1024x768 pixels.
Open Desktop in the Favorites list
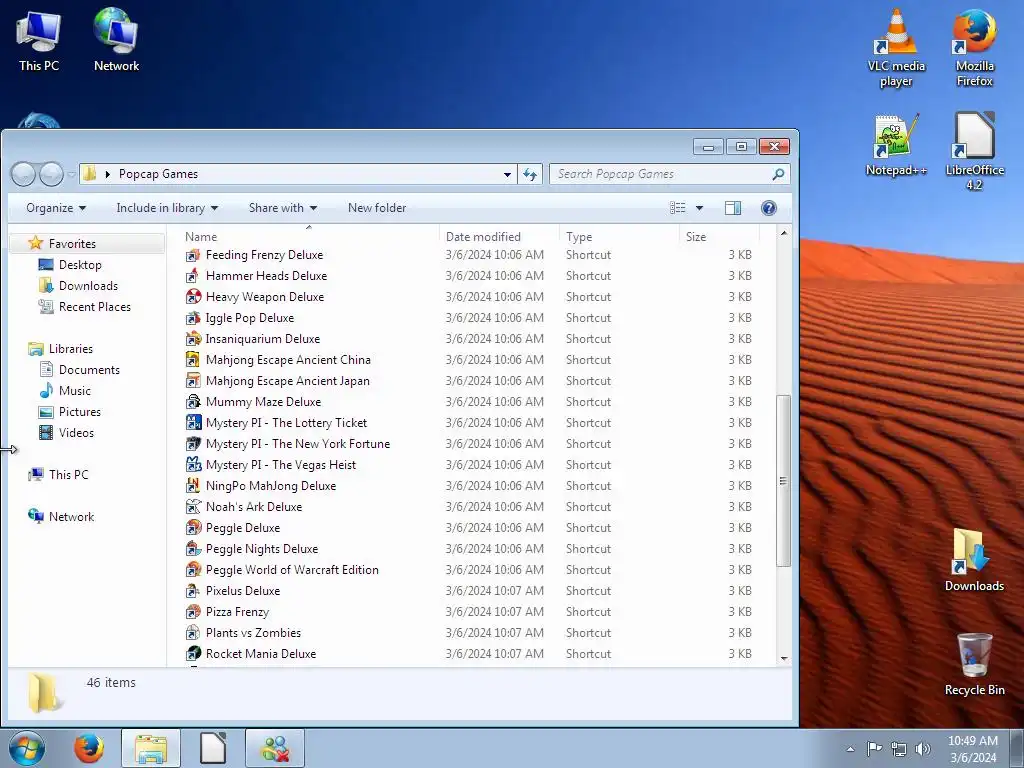[x=80, y=264]
